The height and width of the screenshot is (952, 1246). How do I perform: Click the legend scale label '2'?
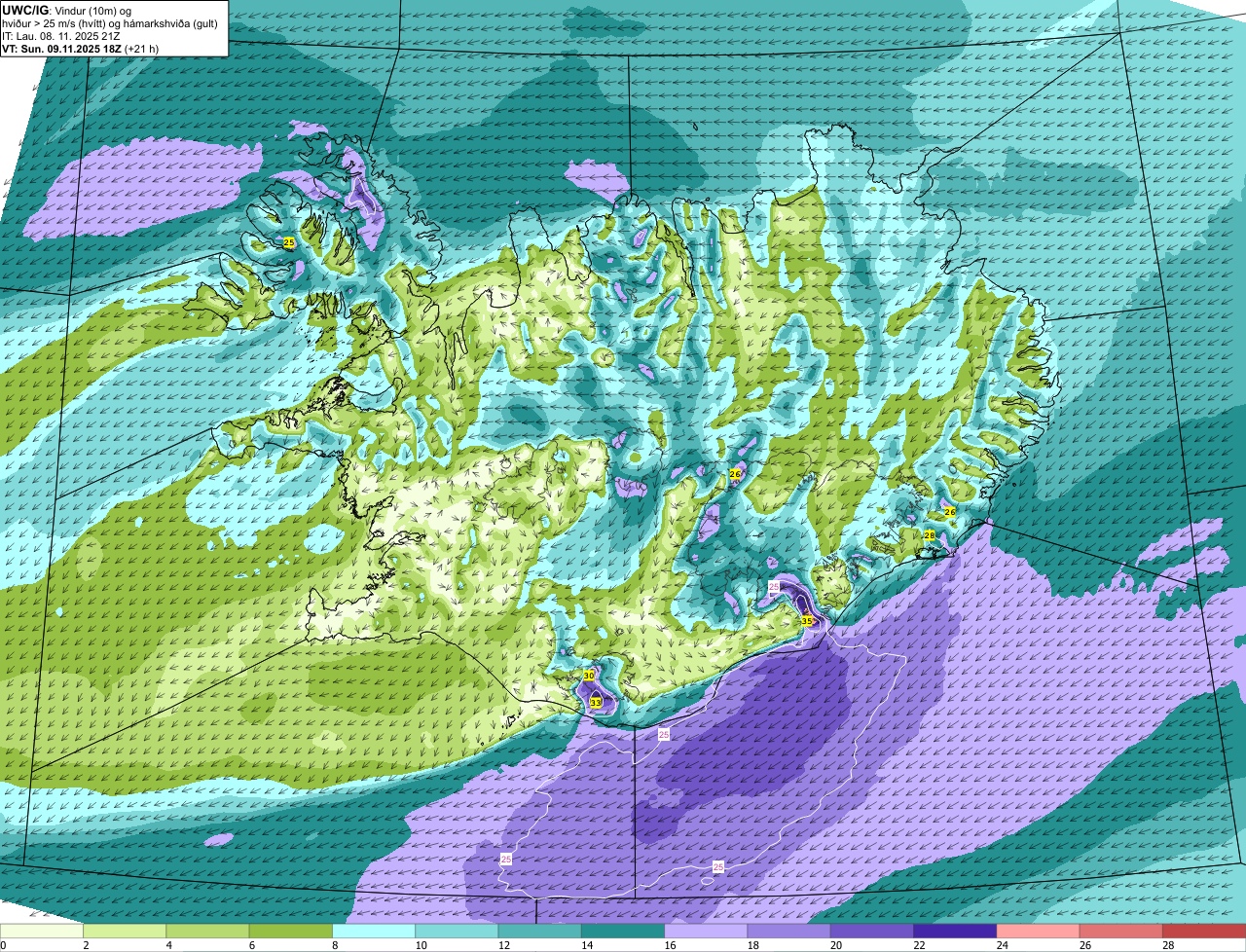tap(86, 945)
